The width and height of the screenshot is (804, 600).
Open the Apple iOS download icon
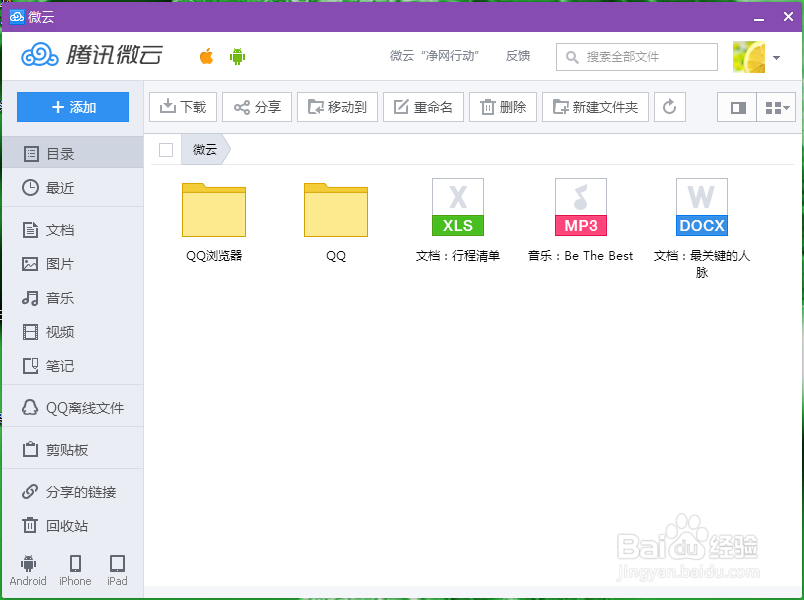(x=206, y=56)
